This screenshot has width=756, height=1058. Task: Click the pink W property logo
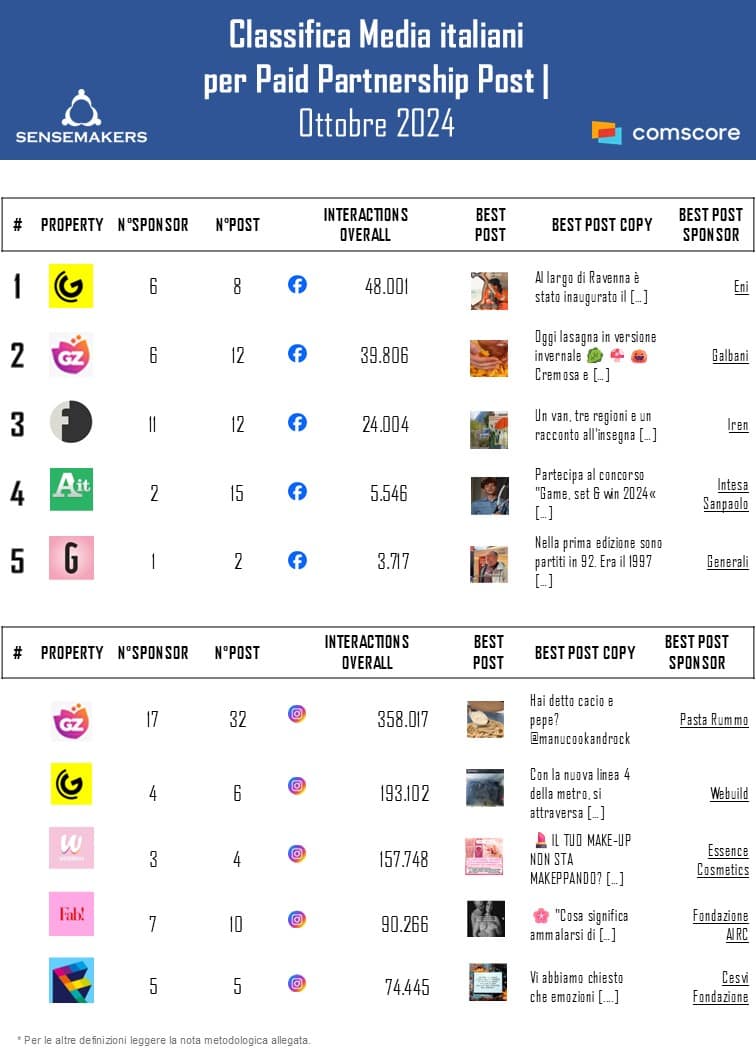(71, 848)
